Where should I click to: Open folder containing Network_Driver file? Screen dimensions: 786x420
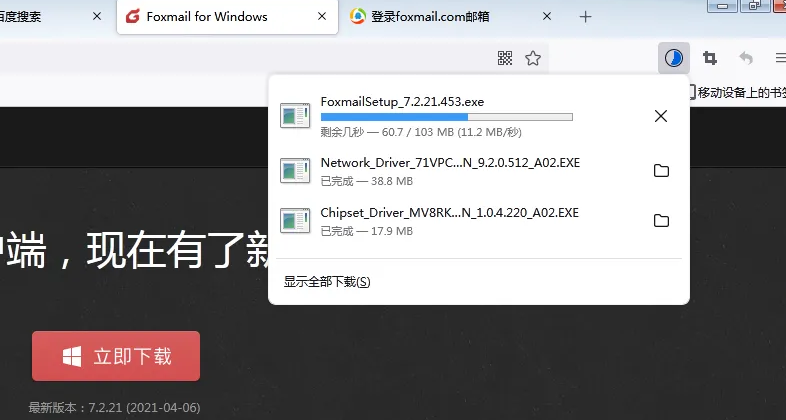[x=661, y=170]
